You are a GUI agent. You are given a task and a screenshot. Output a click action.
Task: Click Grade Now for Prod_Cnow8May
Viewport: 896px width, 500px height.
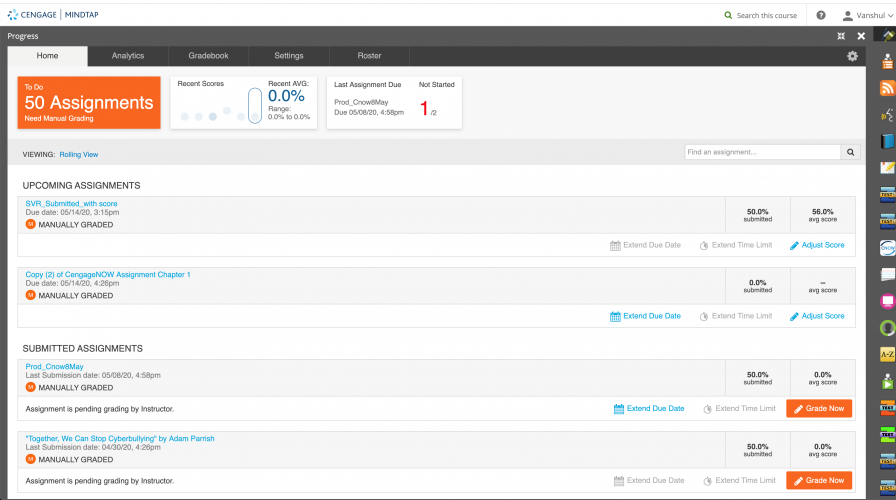(819, 409)
